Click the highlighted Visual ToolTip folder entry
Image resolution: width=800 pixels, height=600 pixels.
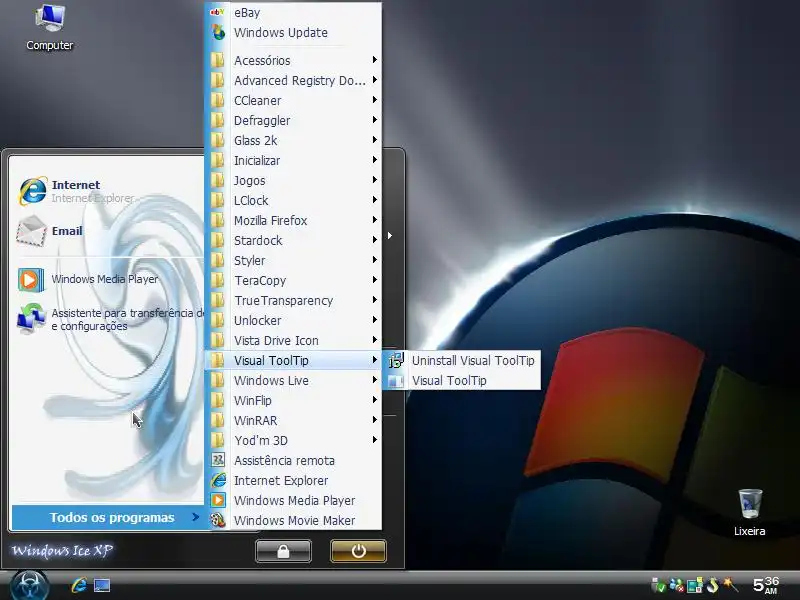point(294,360)
